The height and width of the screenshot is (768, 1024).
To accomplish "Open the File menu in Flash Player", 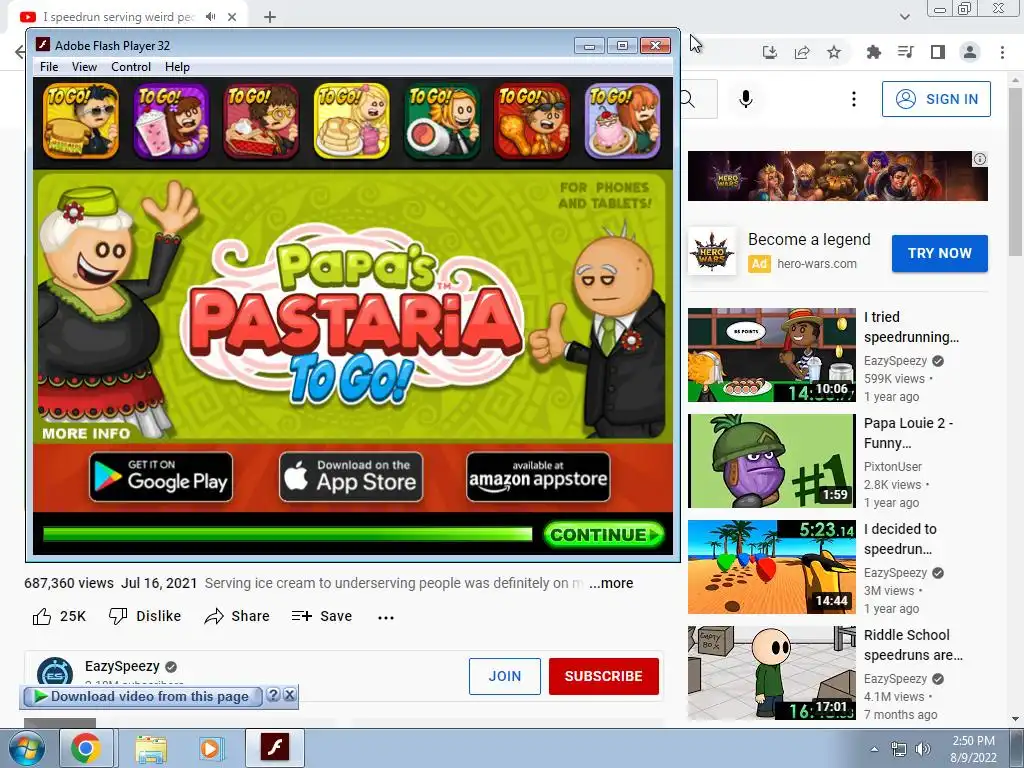I will (x=49, y=67).
